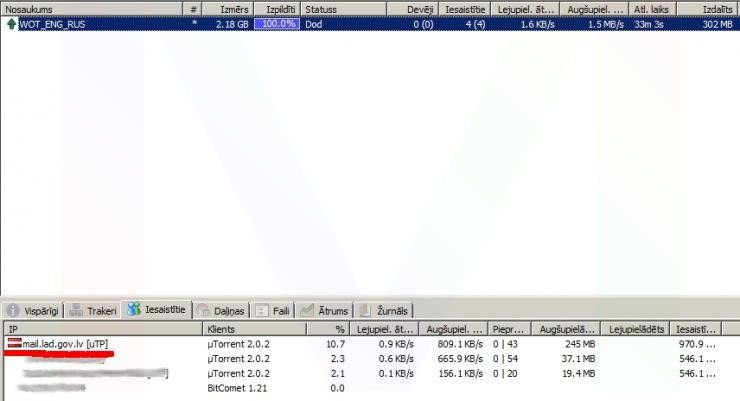Click the Latvian flag icon next to mail.lad.gov.lv
Image resolution: width=740 pixels, height=401 pixels.
tap(14, 344)
